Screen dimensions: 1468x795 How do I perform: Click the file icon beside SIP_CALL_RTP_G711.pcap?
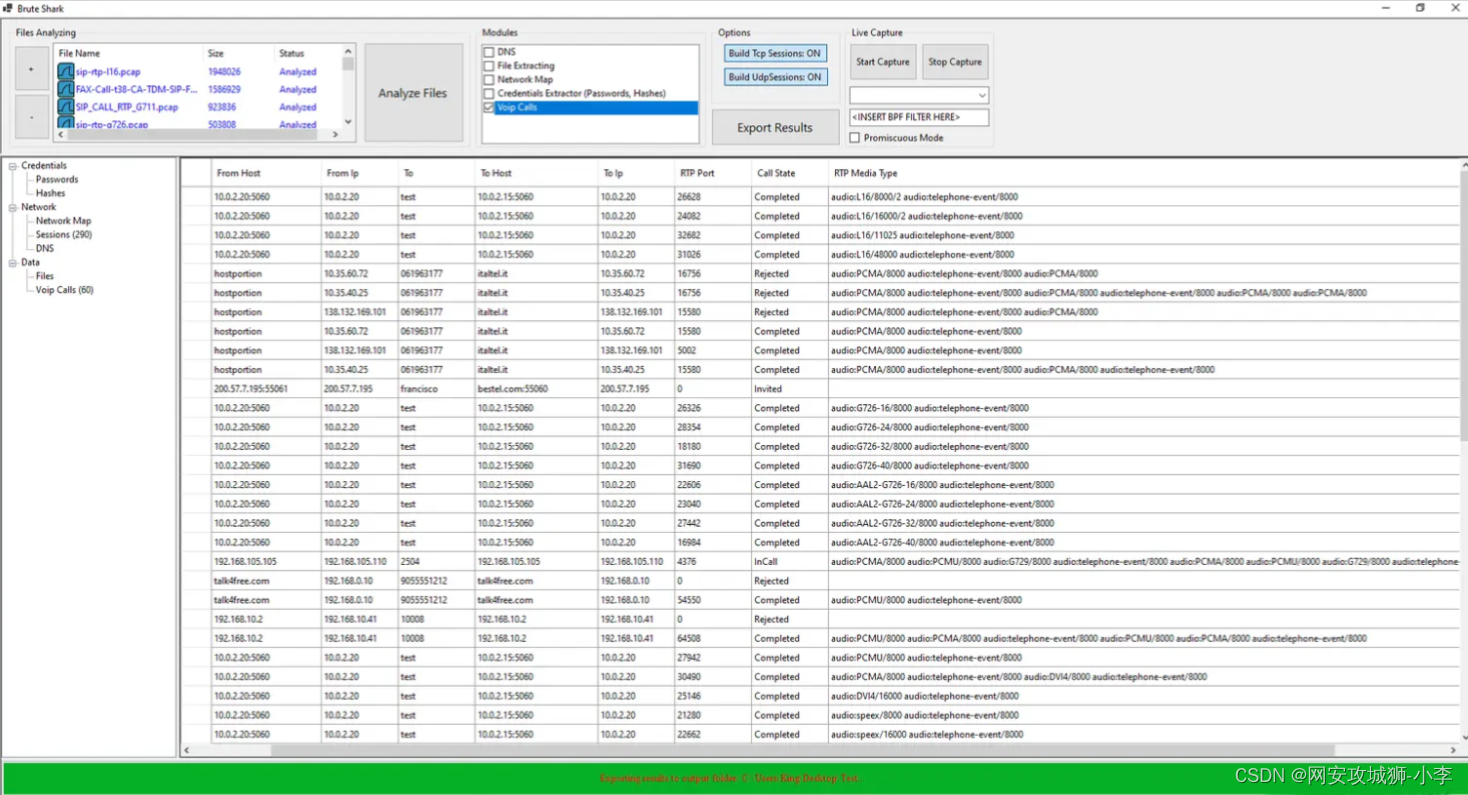click(65, 107)
